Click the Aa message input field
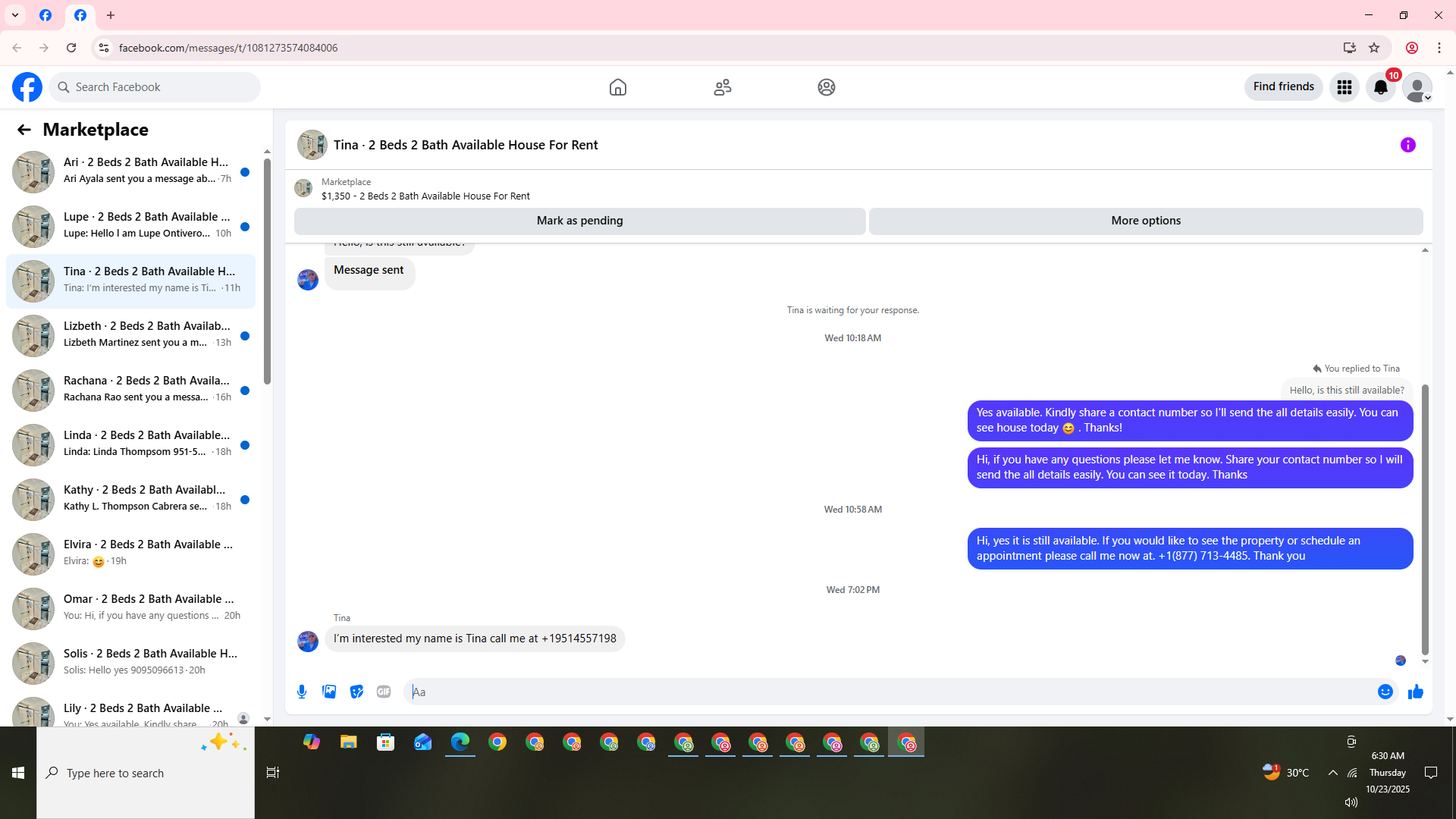This screenshot has width=1456, height=819. (887, 692)
